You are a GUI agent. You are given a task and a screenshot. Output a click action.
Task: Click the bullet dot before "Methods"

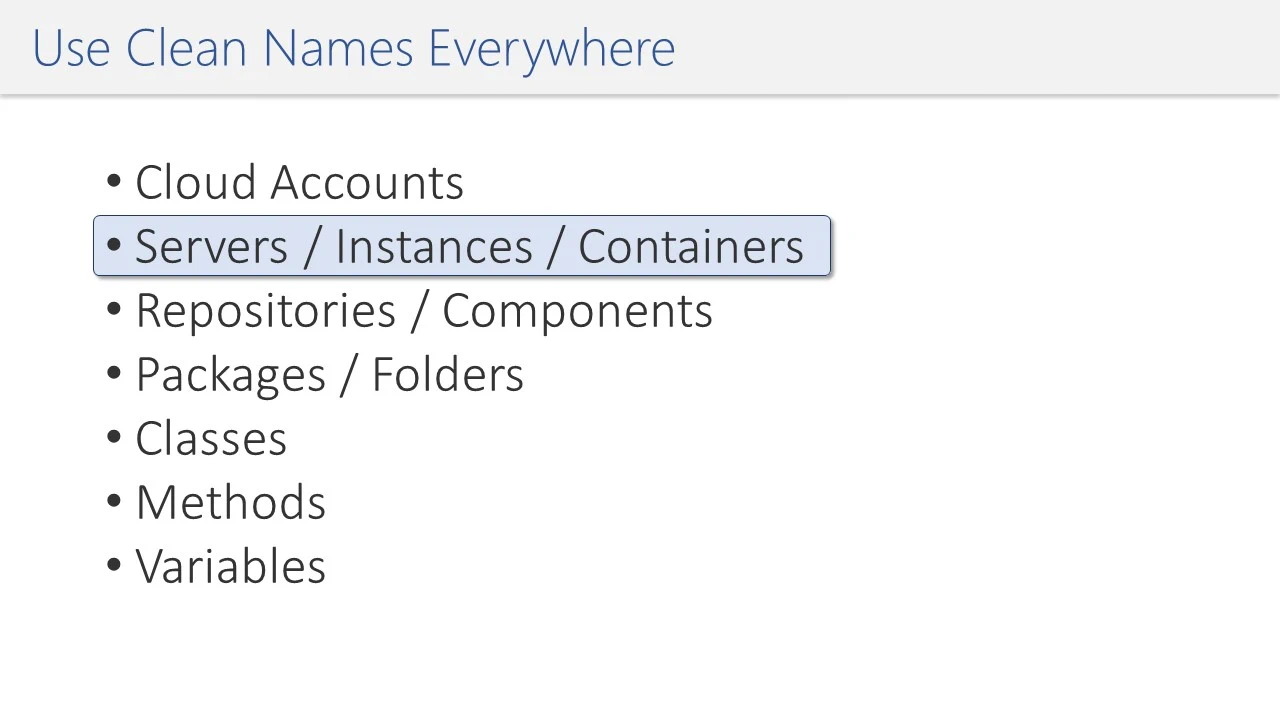[113, 503]
